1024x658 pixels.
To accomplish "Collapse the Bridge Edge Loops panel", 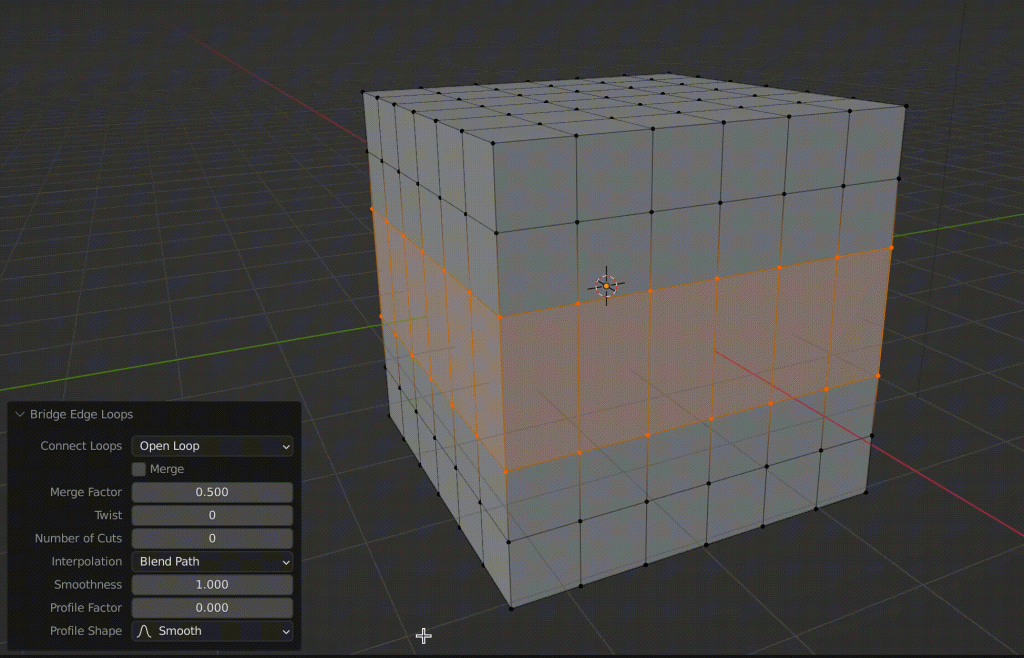I will tap(20, 414).
